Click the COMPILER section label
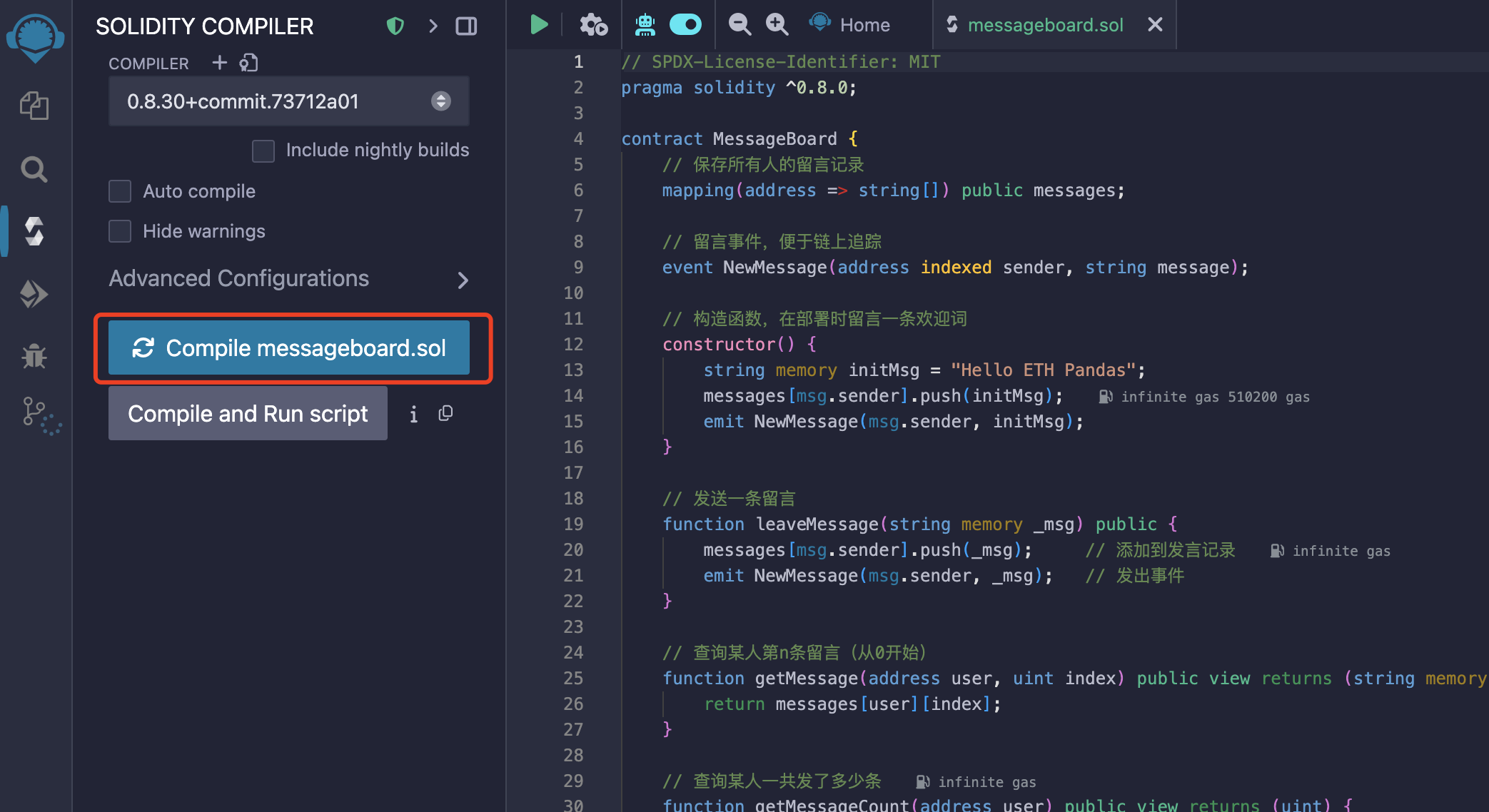Image resolution: width=1489 pixels, height=812 pixels. [x=148, y=64]
